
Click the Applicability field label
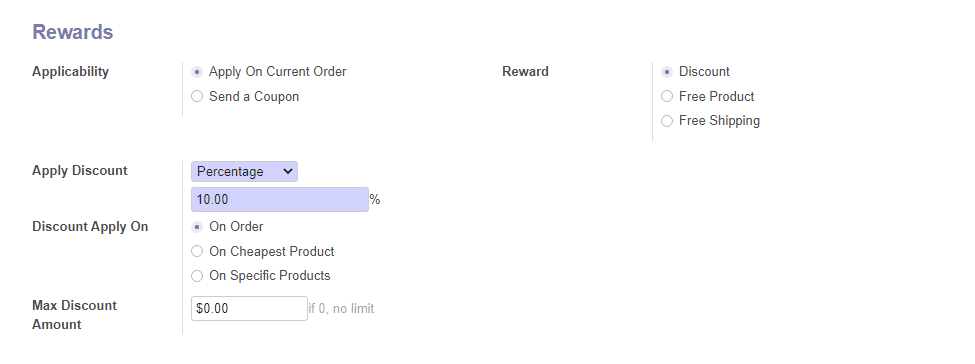(70, 72)
